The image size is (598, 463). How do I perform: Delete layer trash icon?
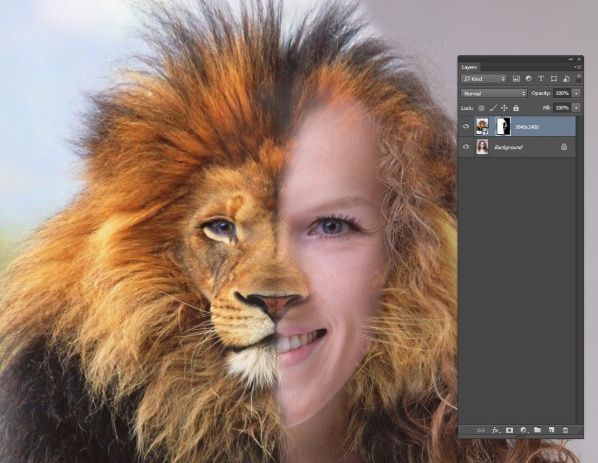click(x=565, y=430)
